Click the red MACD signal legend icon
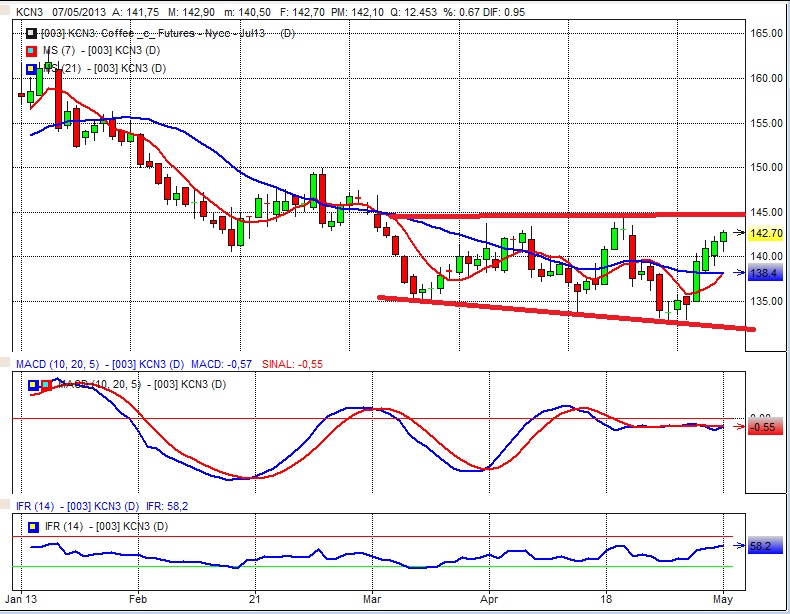This screenshot has width=790, height=614. [x=45, y=385]
